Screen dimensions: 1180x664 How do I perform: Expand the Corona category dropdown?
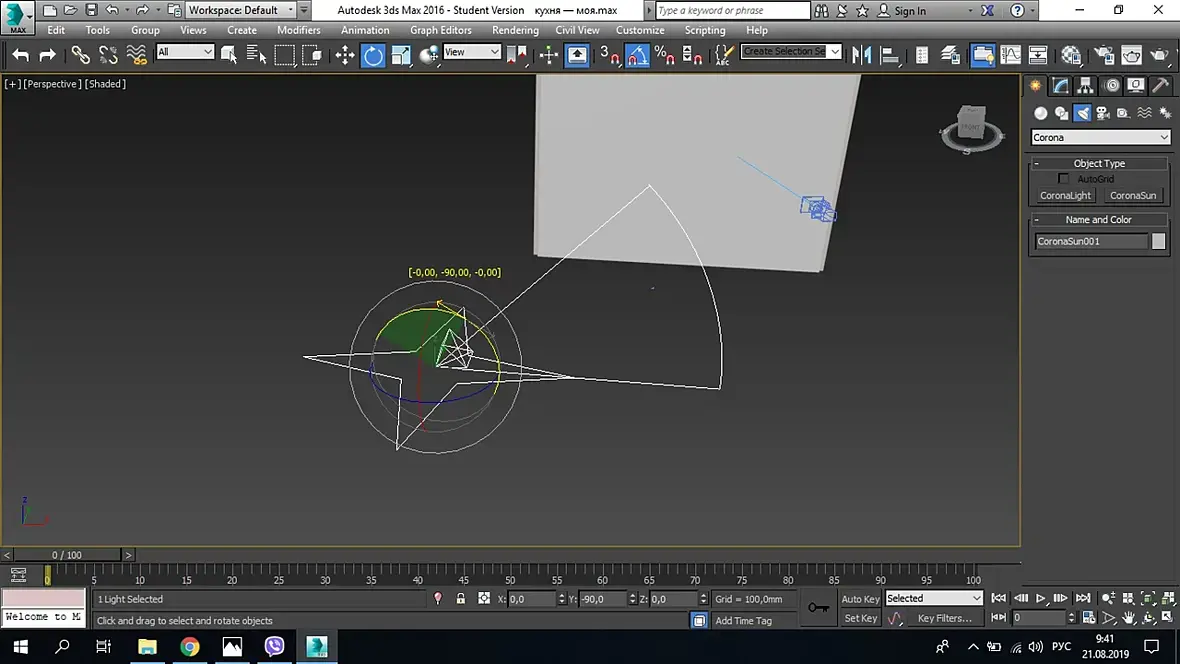pyautogui.click(x=1100, y=138)
